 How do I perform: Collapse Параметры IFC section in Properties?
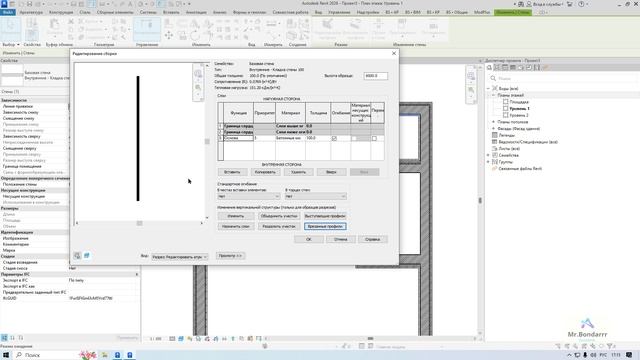click(x=137, y=274)
